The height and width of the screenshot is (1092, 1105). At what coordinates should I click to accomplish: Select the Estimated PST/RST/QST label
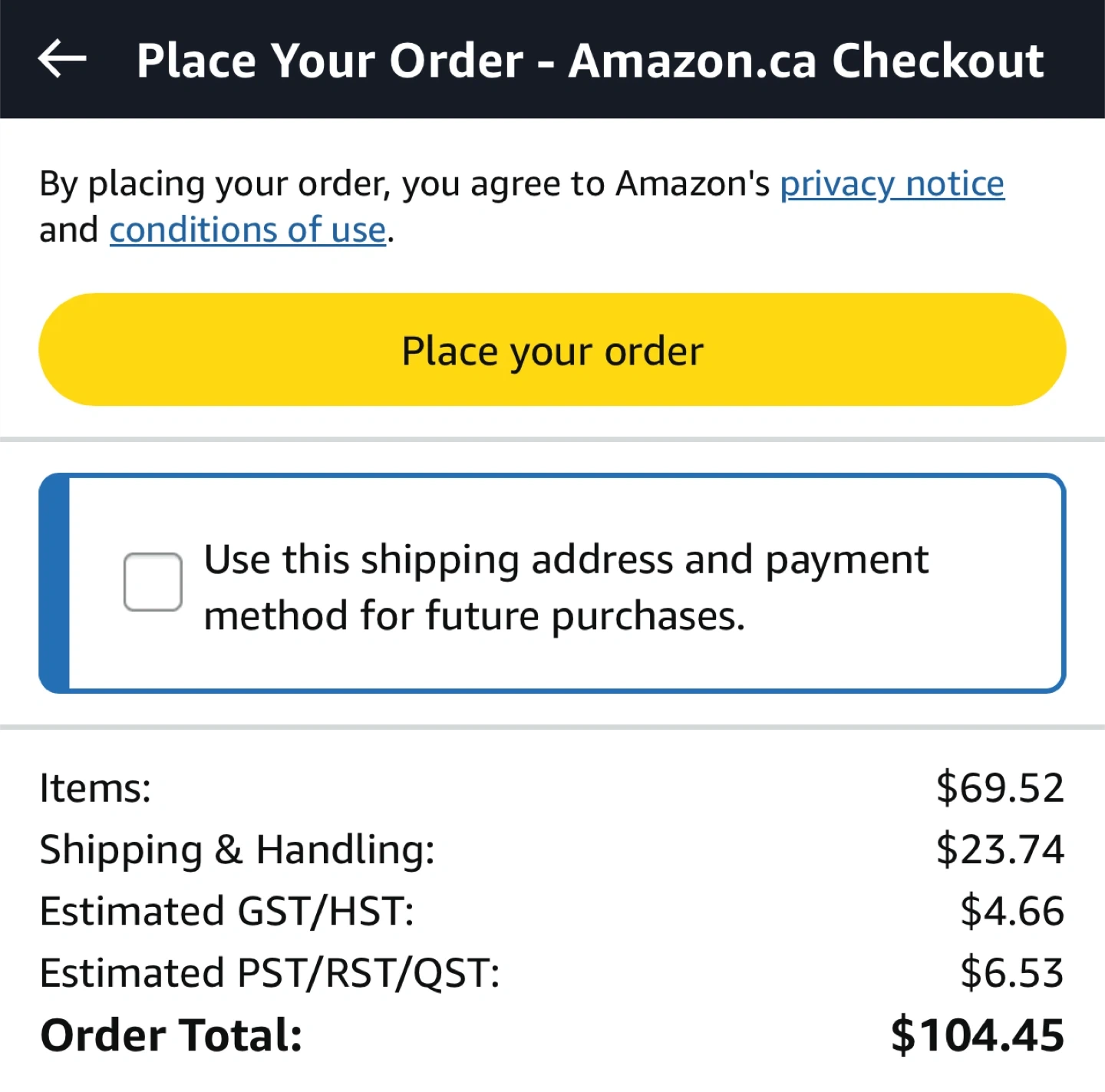pyautogui.click(x=269, y=973)
